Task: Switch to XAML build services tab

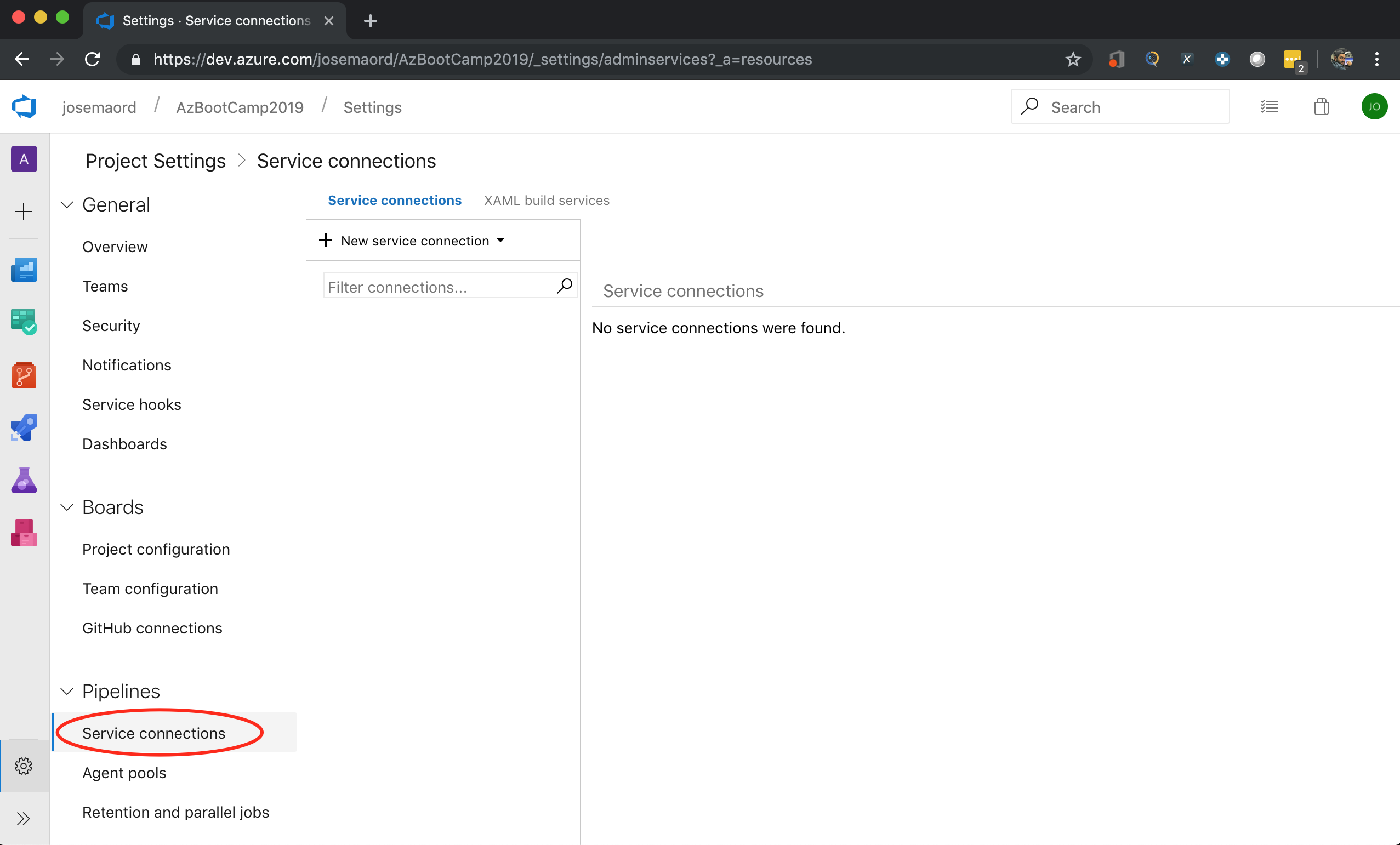Action: pyautogui.click(x=546, y=201)
